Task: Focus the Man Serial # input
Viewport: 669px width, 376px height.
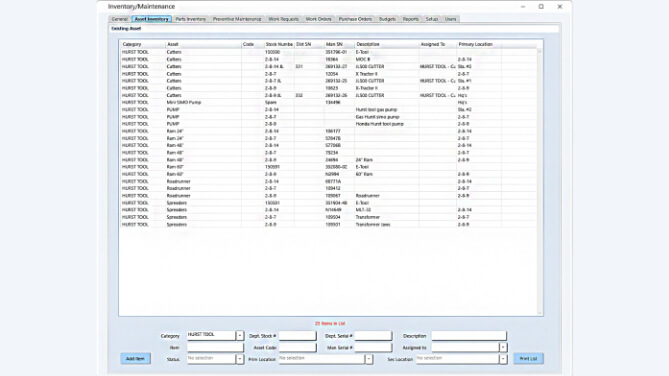Action: coord(373,347)
